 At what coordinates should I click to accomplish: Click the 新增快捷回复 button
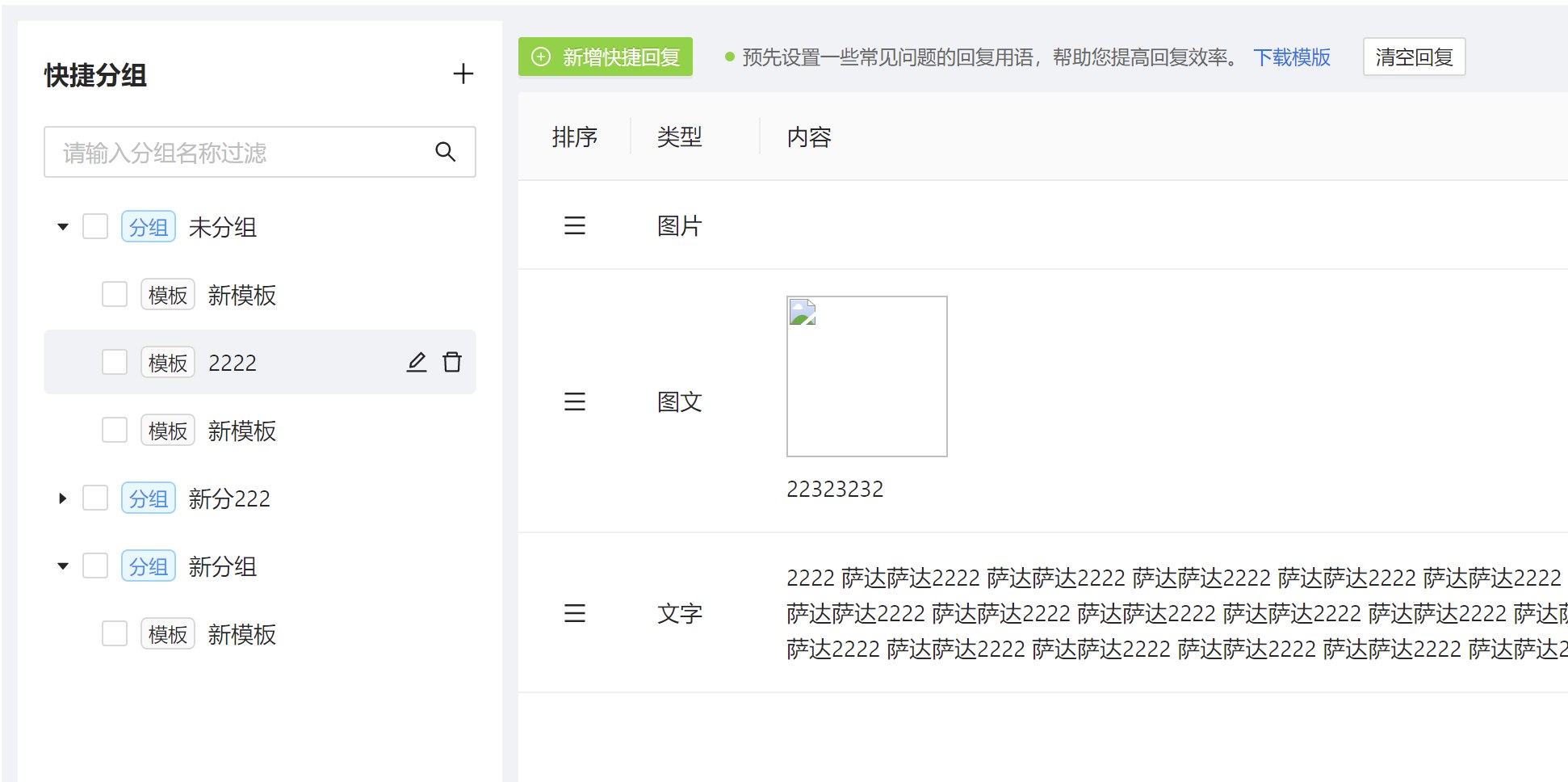606,57
